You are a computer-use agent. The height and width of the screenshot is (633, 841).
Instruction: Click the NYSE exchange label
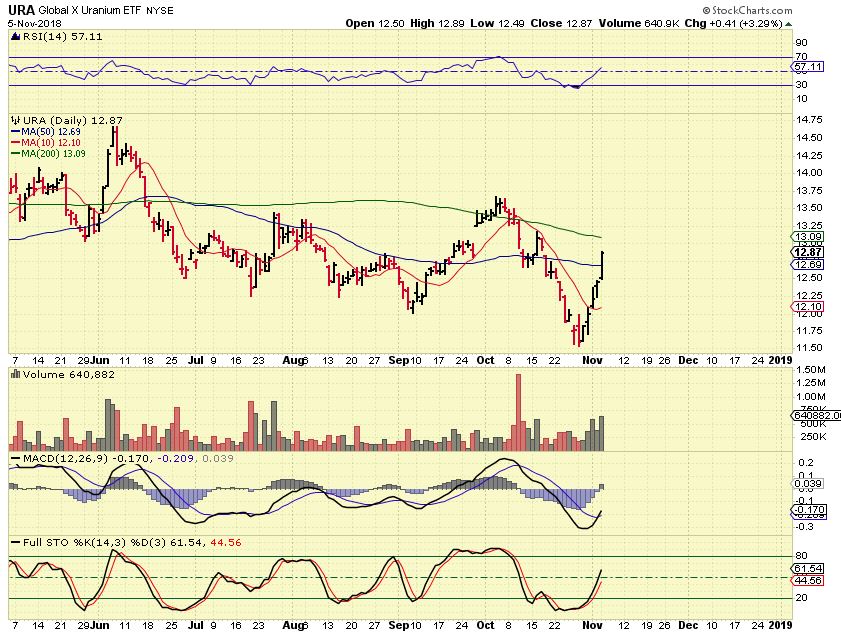click(x=160, y=11)
